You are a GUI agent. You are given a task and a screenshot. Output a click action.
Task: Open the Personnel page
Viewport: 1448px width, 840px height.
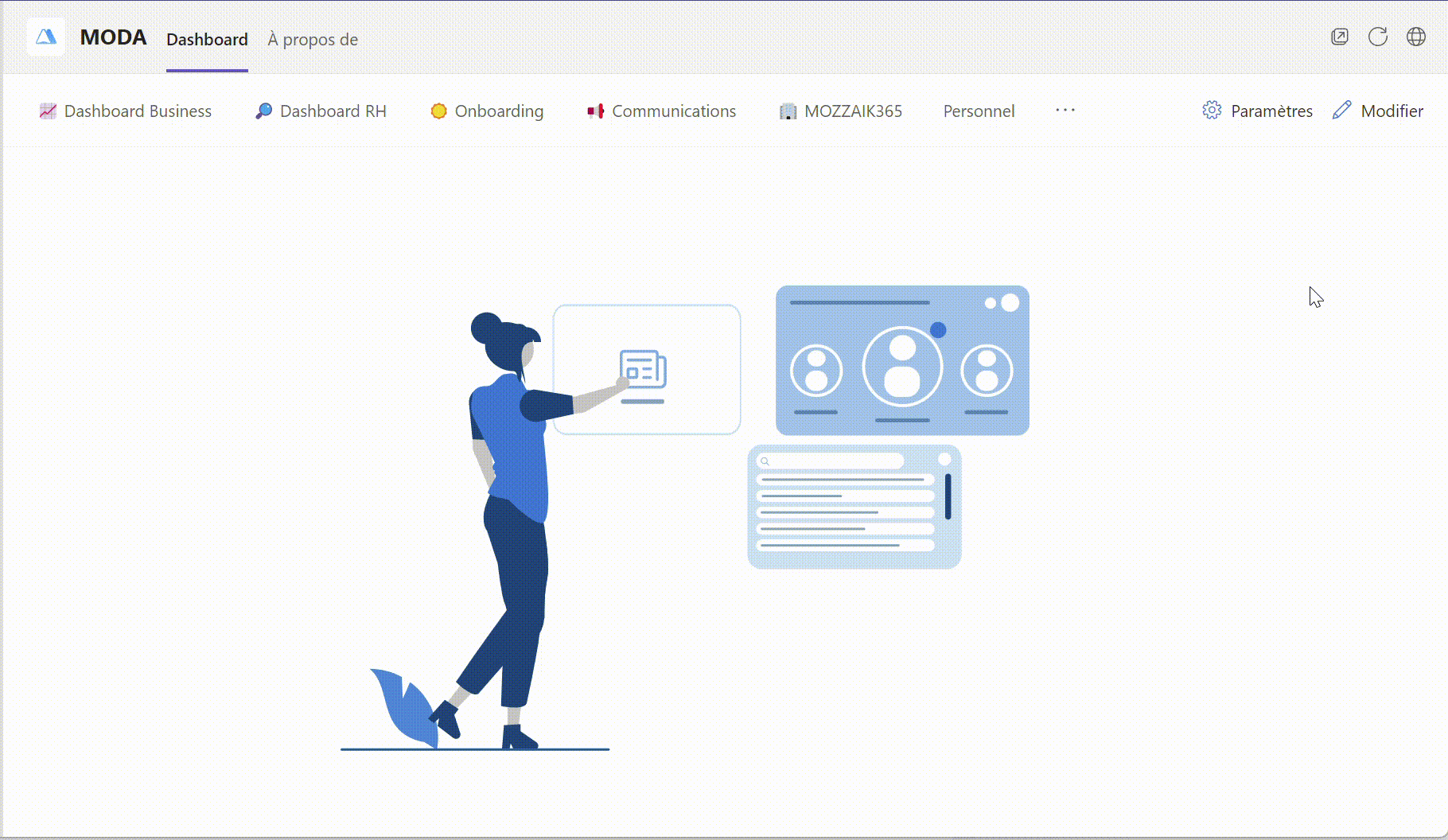click(x=979, y=111)
